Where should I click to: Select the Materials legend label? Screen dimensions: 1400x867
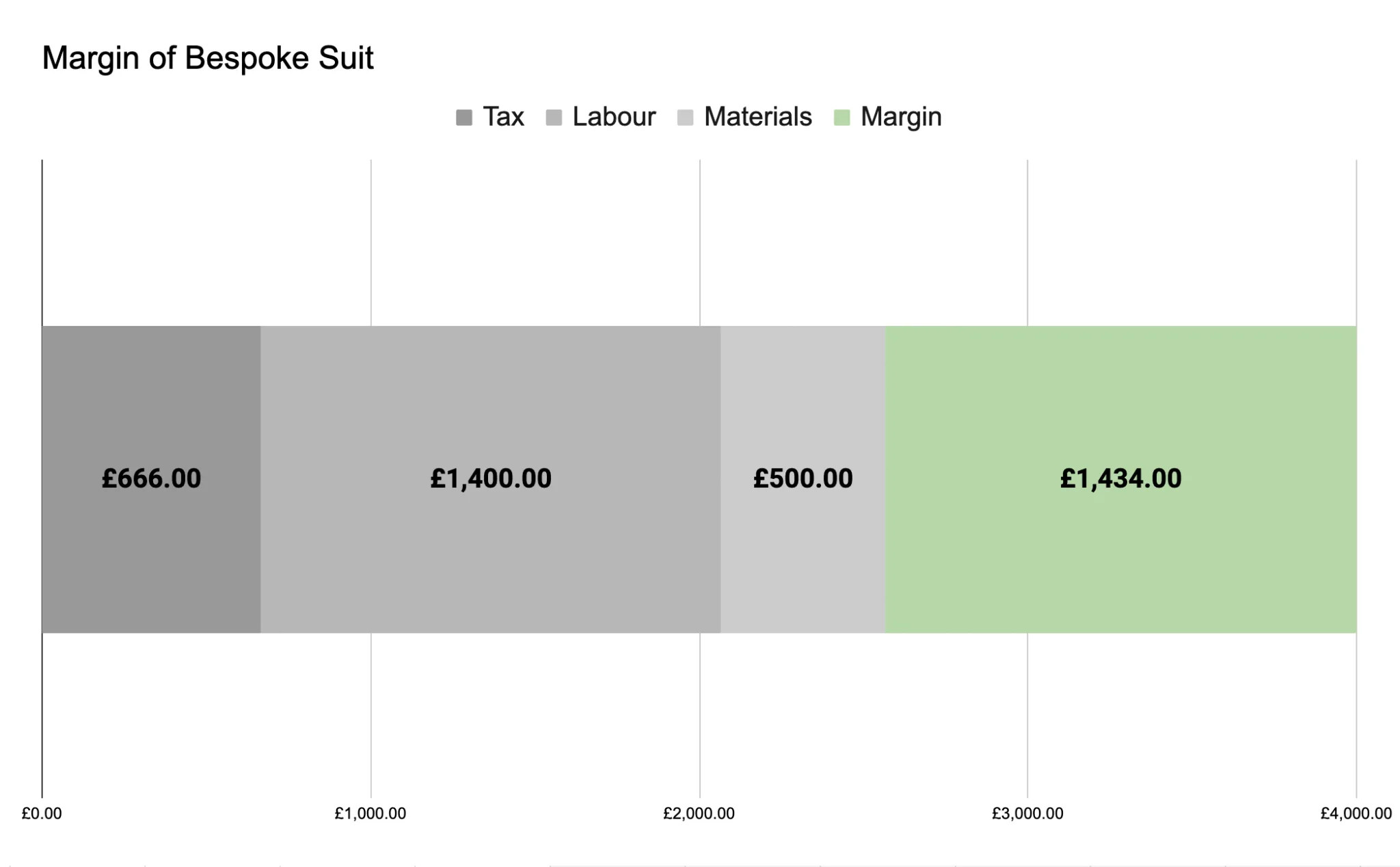pyautogui.click(x=758, y=117)
